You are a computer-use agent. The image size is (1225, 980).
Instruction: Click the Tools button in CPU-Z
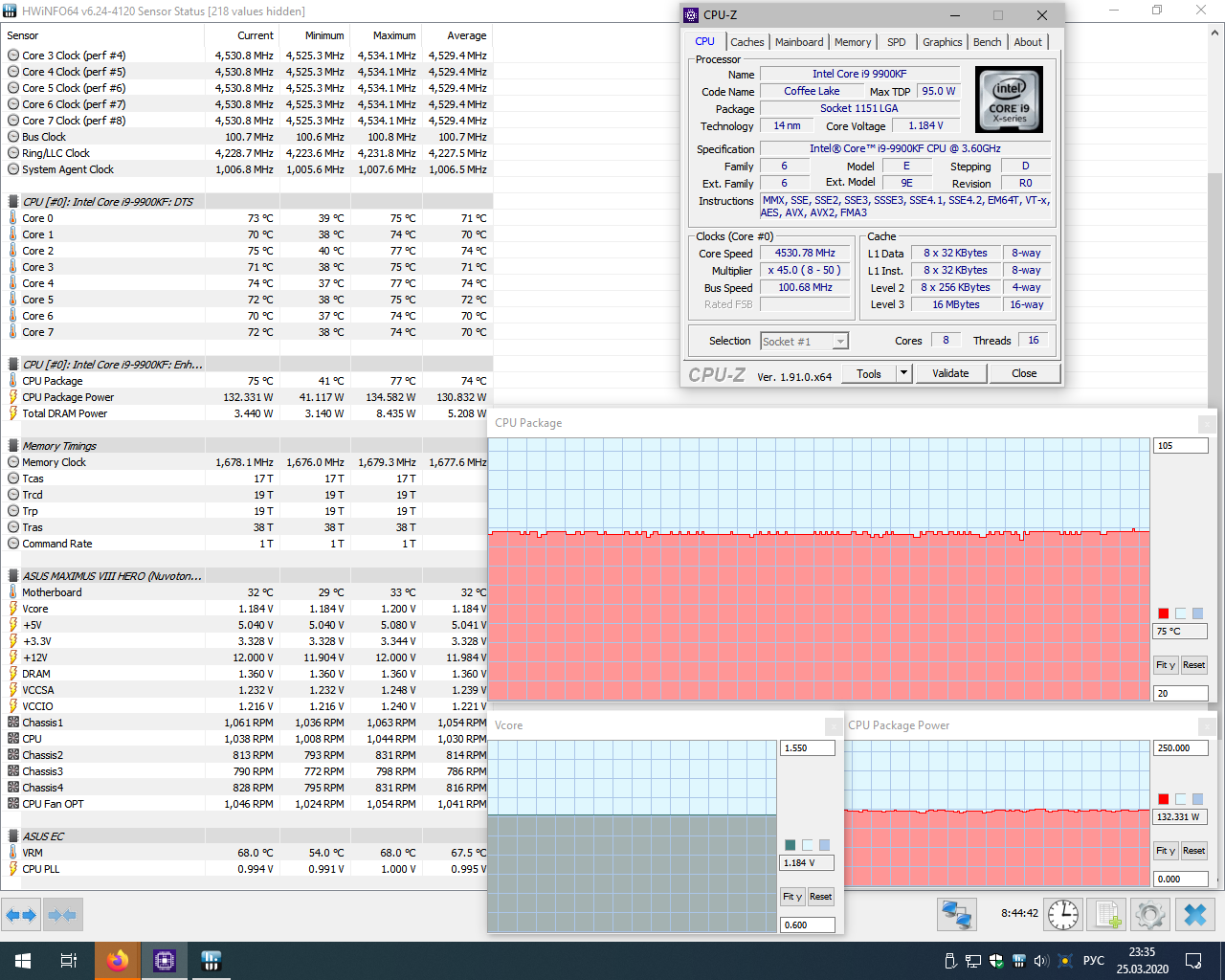pyautogui.click(x=869, y=373)
